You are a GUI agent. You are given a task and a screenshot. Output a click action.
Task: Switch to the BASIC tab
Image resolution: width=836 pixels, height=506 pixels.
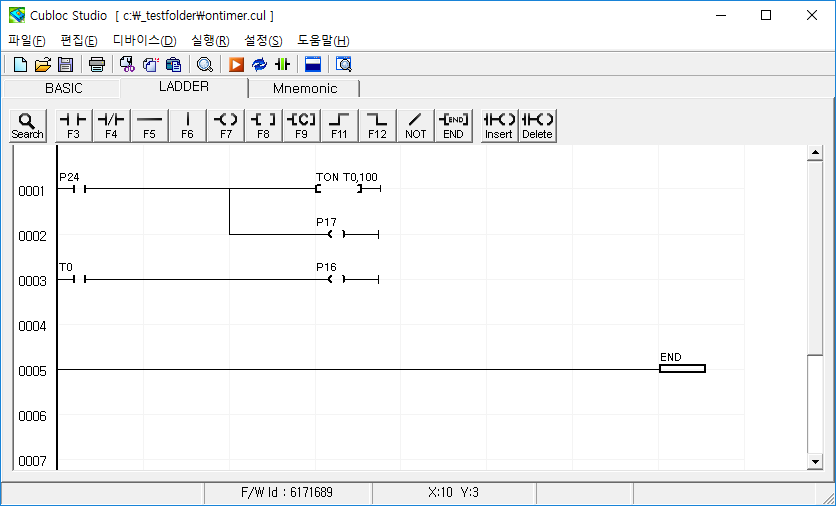click(64, 88)
